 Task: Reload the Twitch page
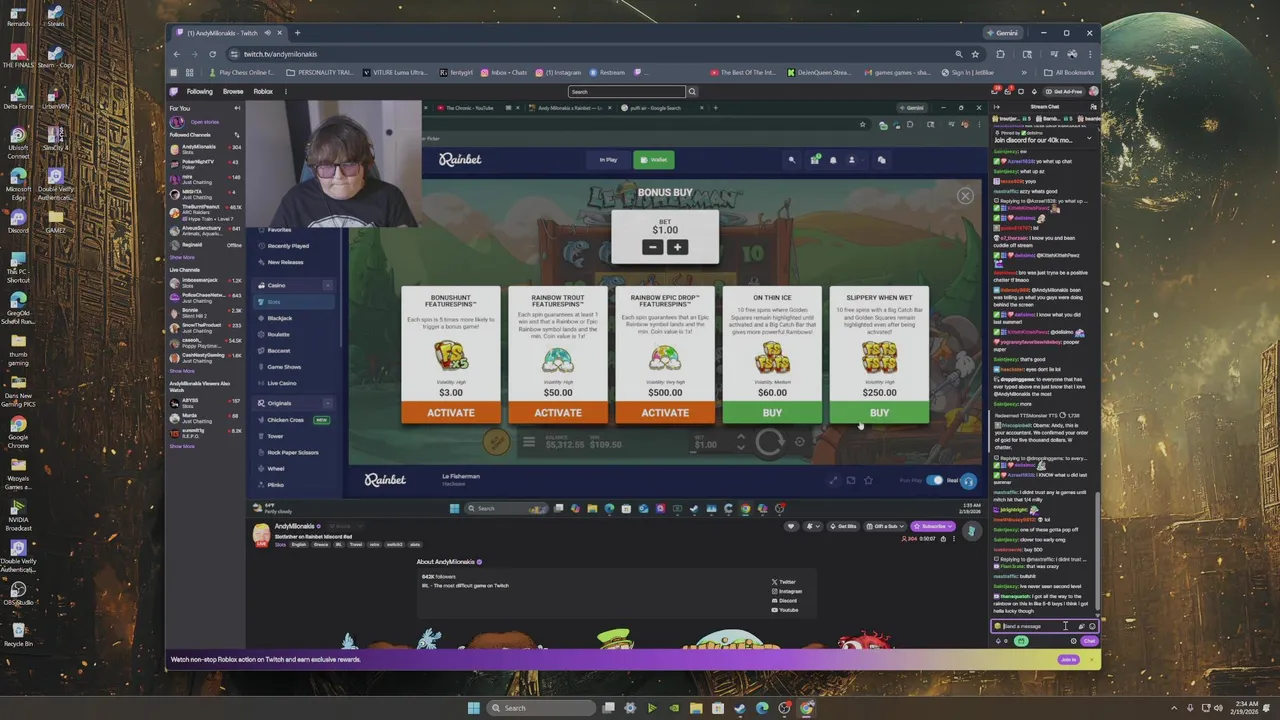click(x=212, y=54)
